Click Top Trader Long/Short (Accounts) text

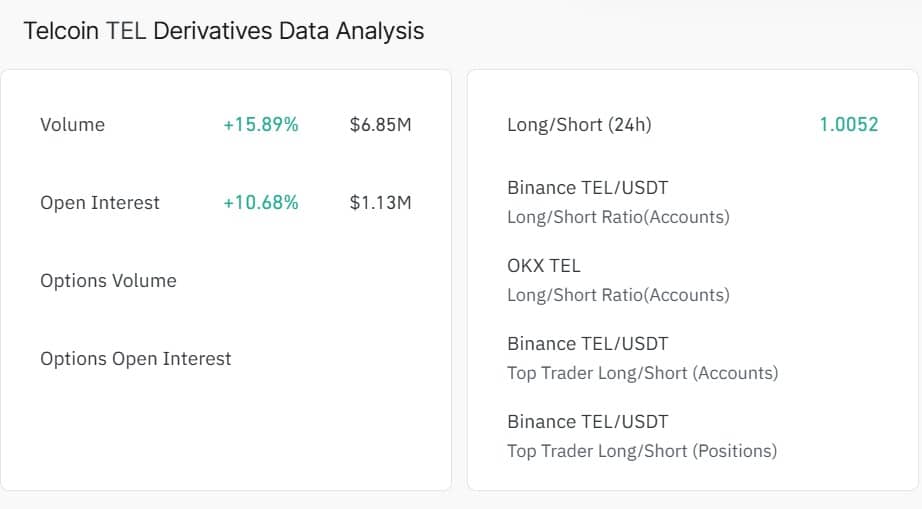[x=642, y=373]
